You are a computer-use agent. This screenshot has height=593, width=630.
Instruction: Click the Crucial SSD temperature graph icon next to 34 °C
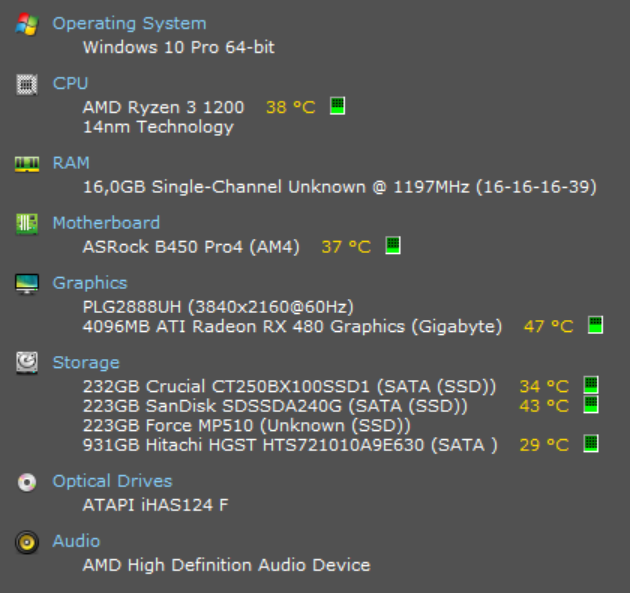[591, 385]
